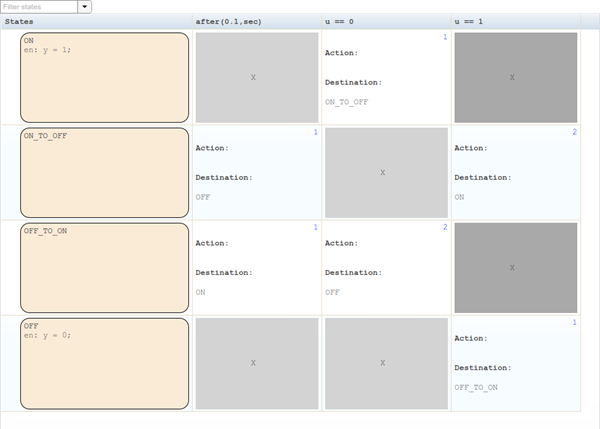Click priority number 1 in ON row u == 0 cell

(x=445, y=37)
